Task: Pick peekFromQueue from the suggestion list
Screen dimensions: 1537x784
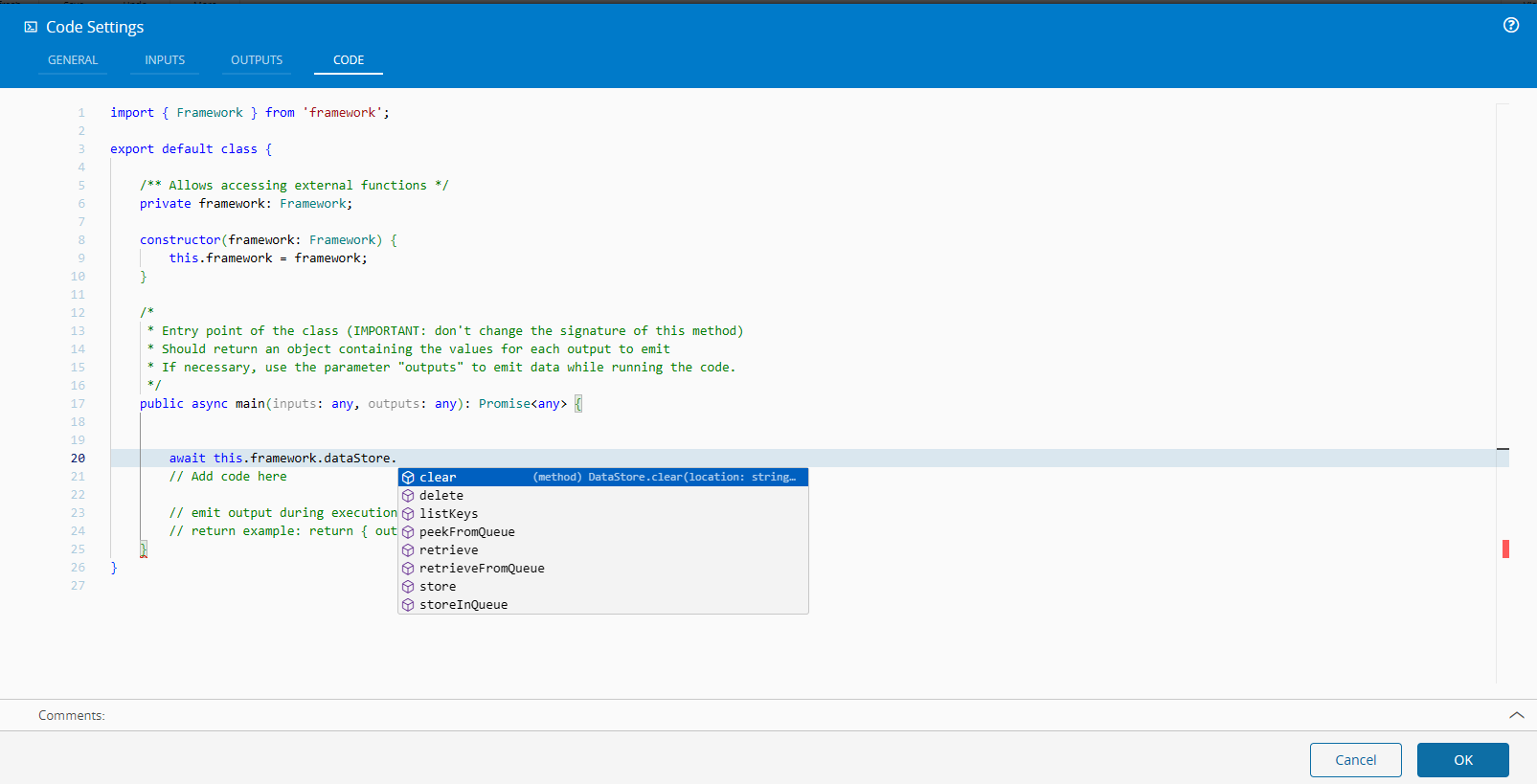Action: click(x=603, y=532)
